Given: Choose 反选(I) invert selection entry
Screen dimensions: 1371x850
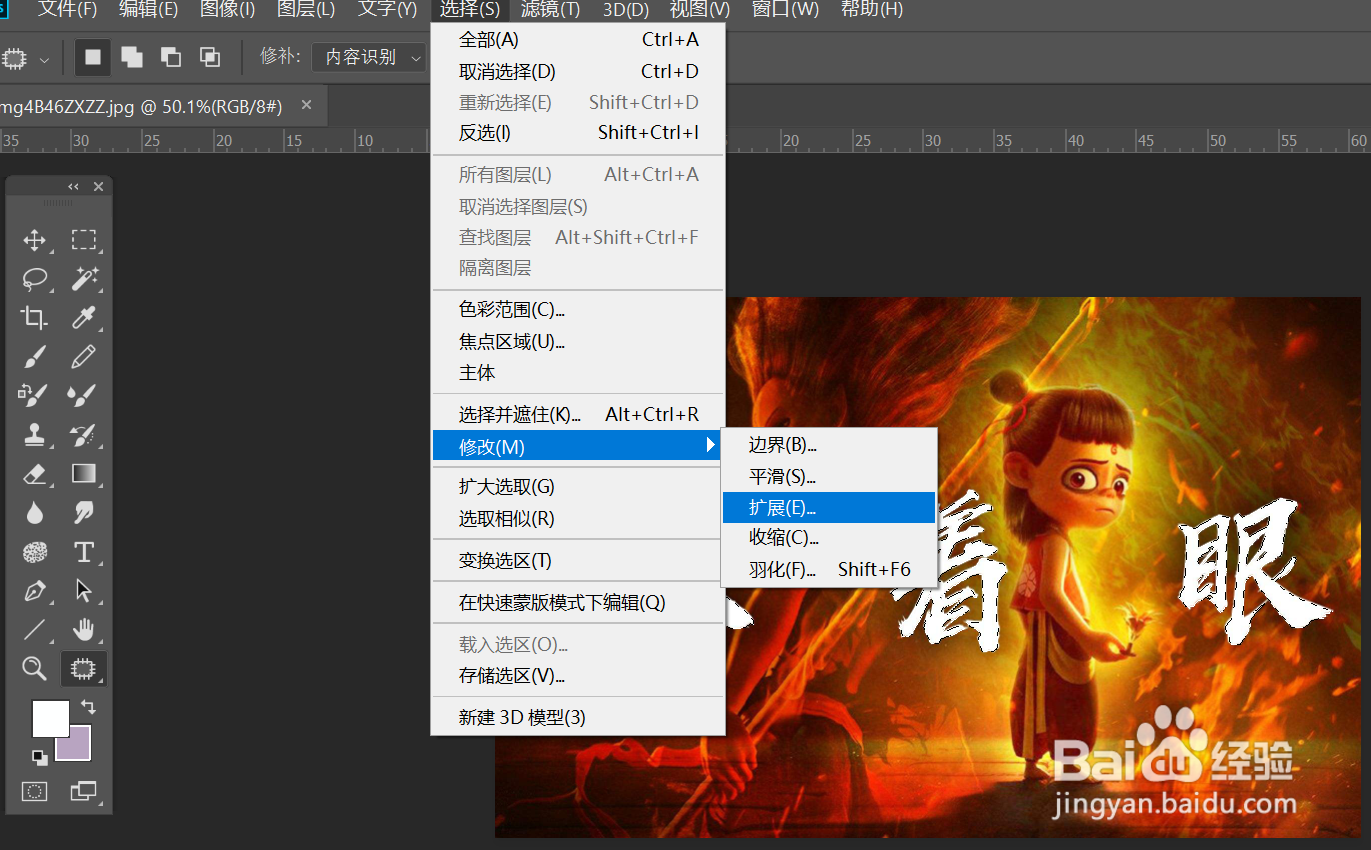Looking at the screenshot, I should tap(578, 133).
